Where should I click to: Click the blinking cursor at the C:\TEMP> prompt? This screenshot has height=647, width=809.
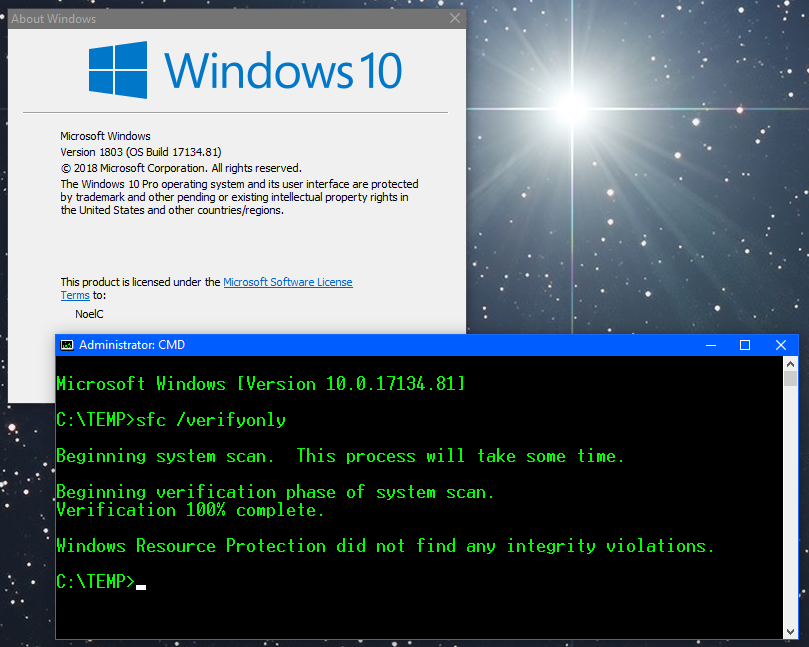[x=141, y=586]
